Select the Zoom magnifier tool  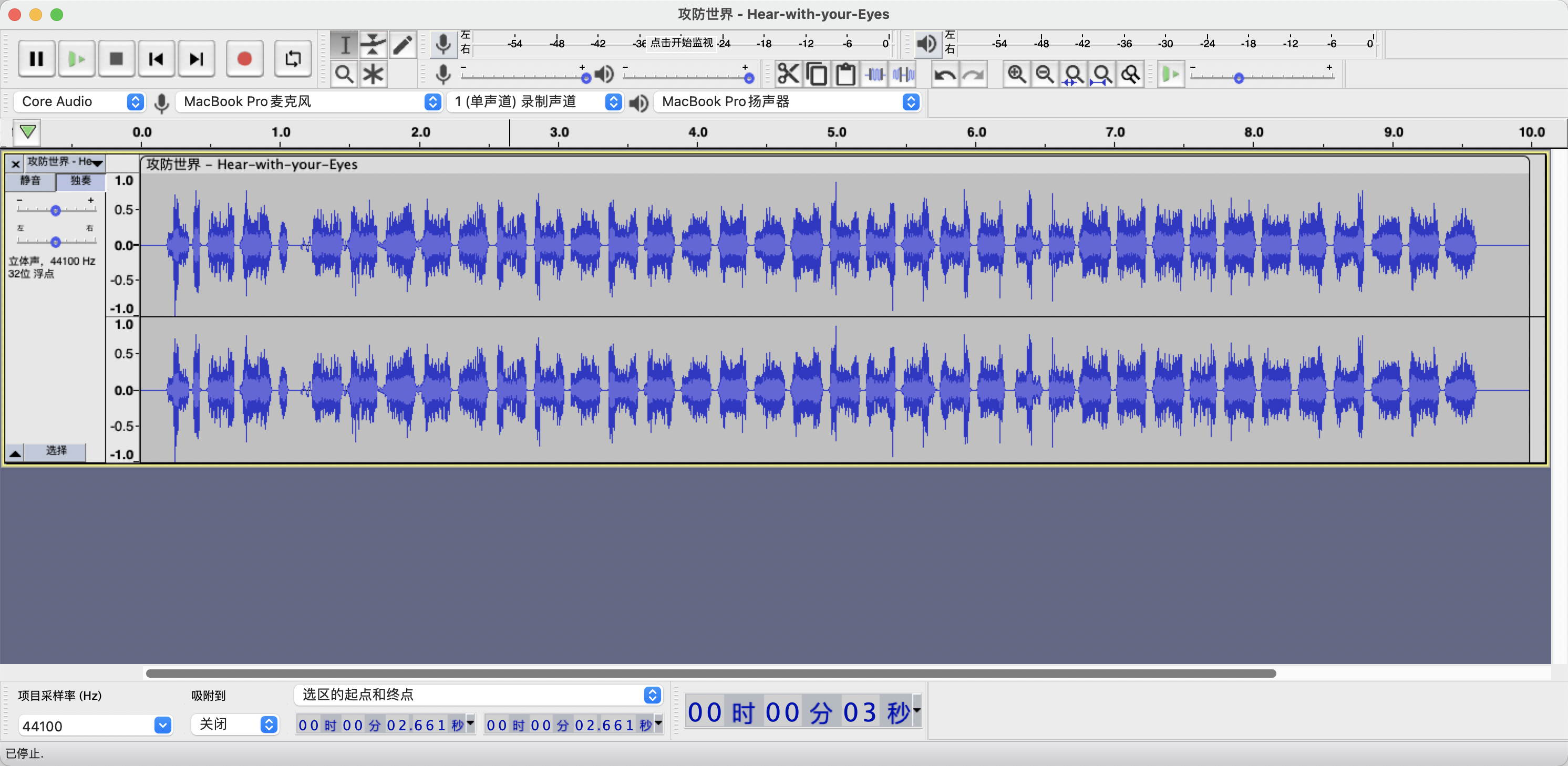coord(345,74)
